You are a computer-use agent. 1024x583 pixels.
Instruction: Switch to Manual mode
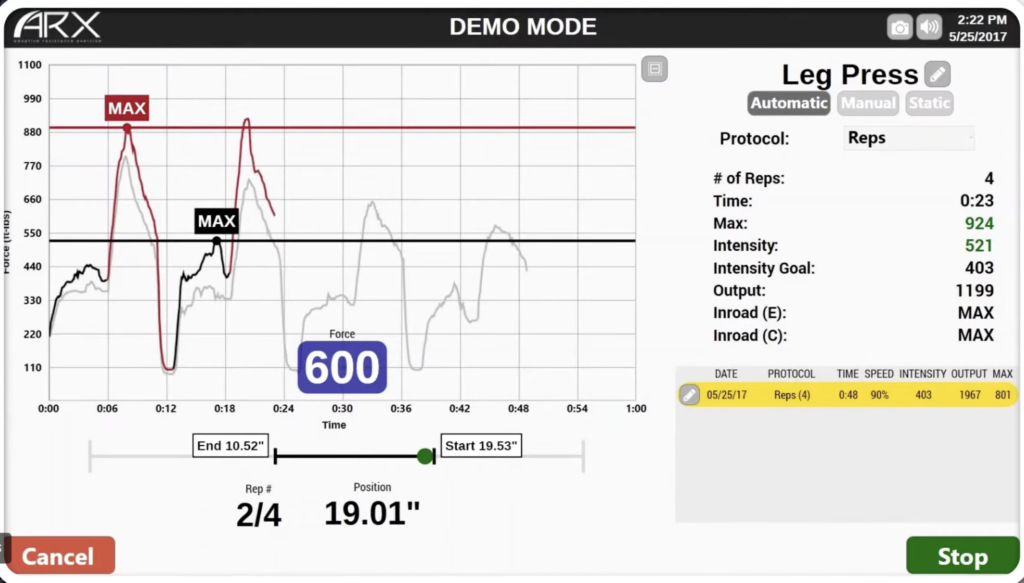[867, 103]
